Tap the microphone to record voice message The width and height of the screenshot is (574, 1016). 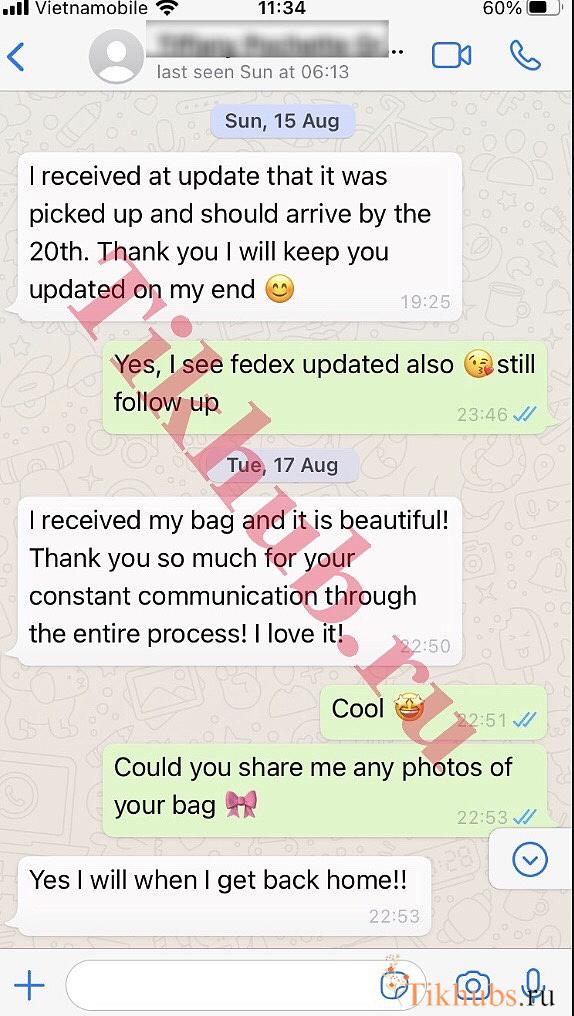click(x=534, y=986)
